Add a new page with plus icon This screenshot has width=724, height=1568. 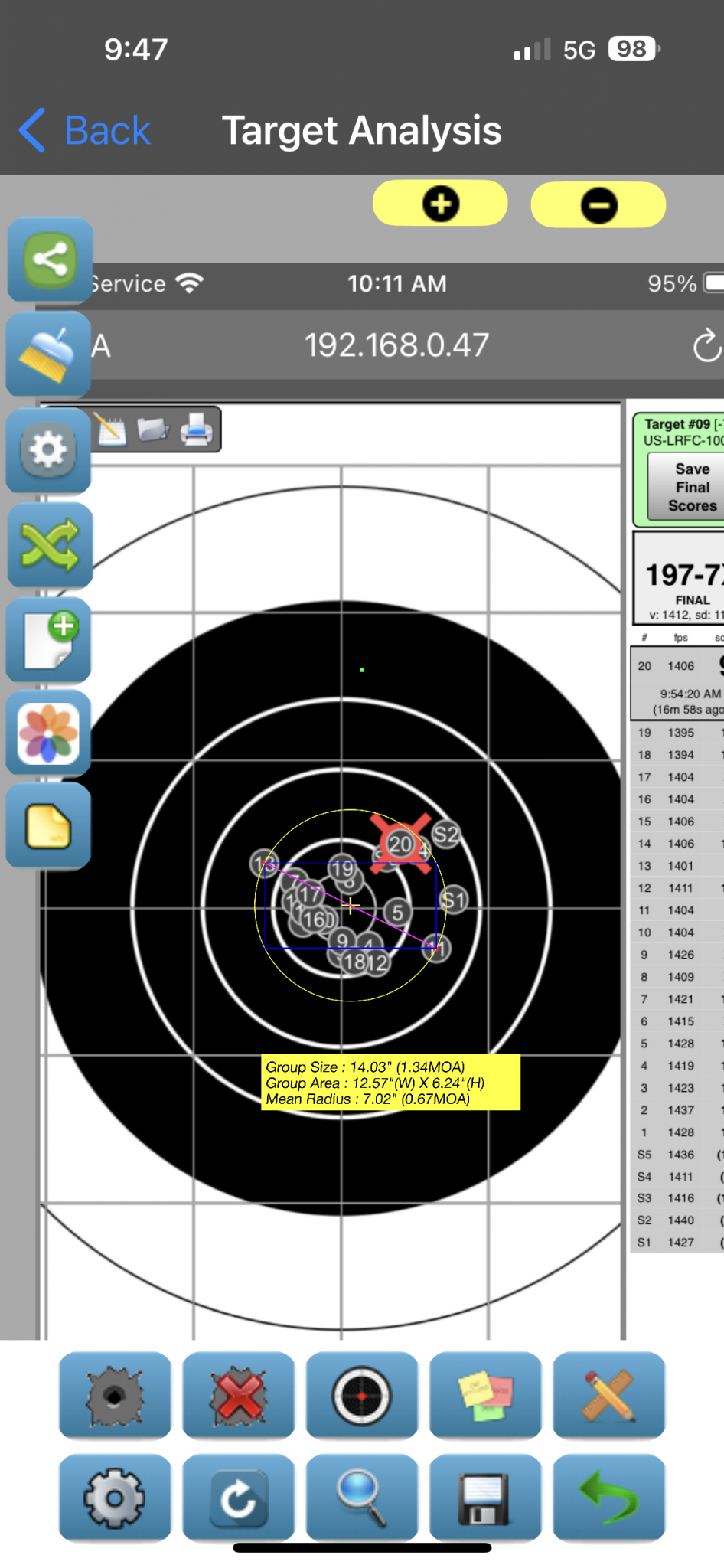point(49,640)
